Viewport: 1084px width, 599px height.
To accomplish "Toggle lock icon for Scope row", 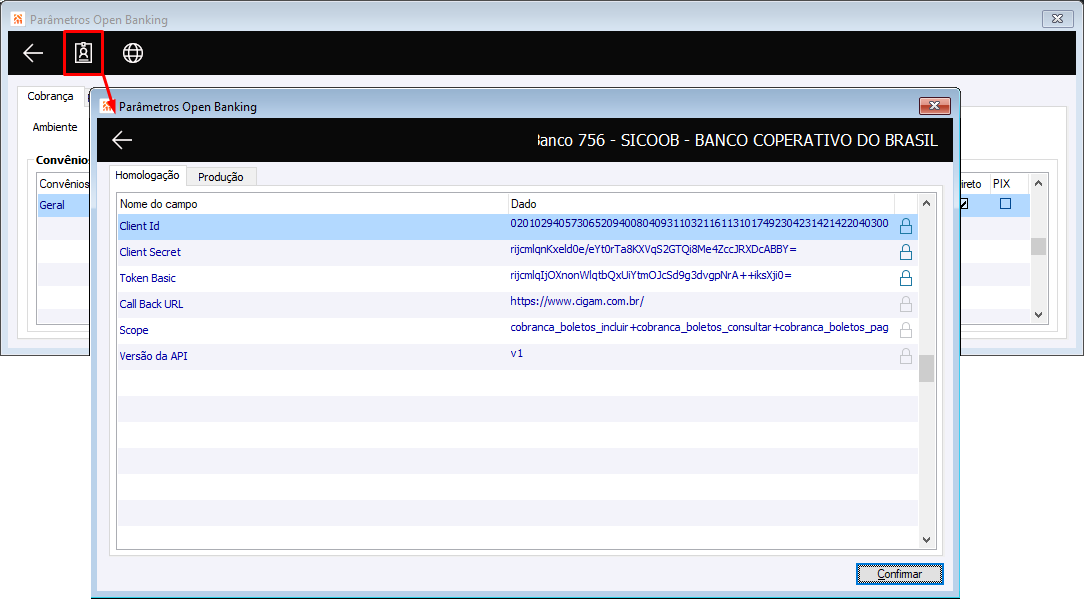I will point(906,331).
